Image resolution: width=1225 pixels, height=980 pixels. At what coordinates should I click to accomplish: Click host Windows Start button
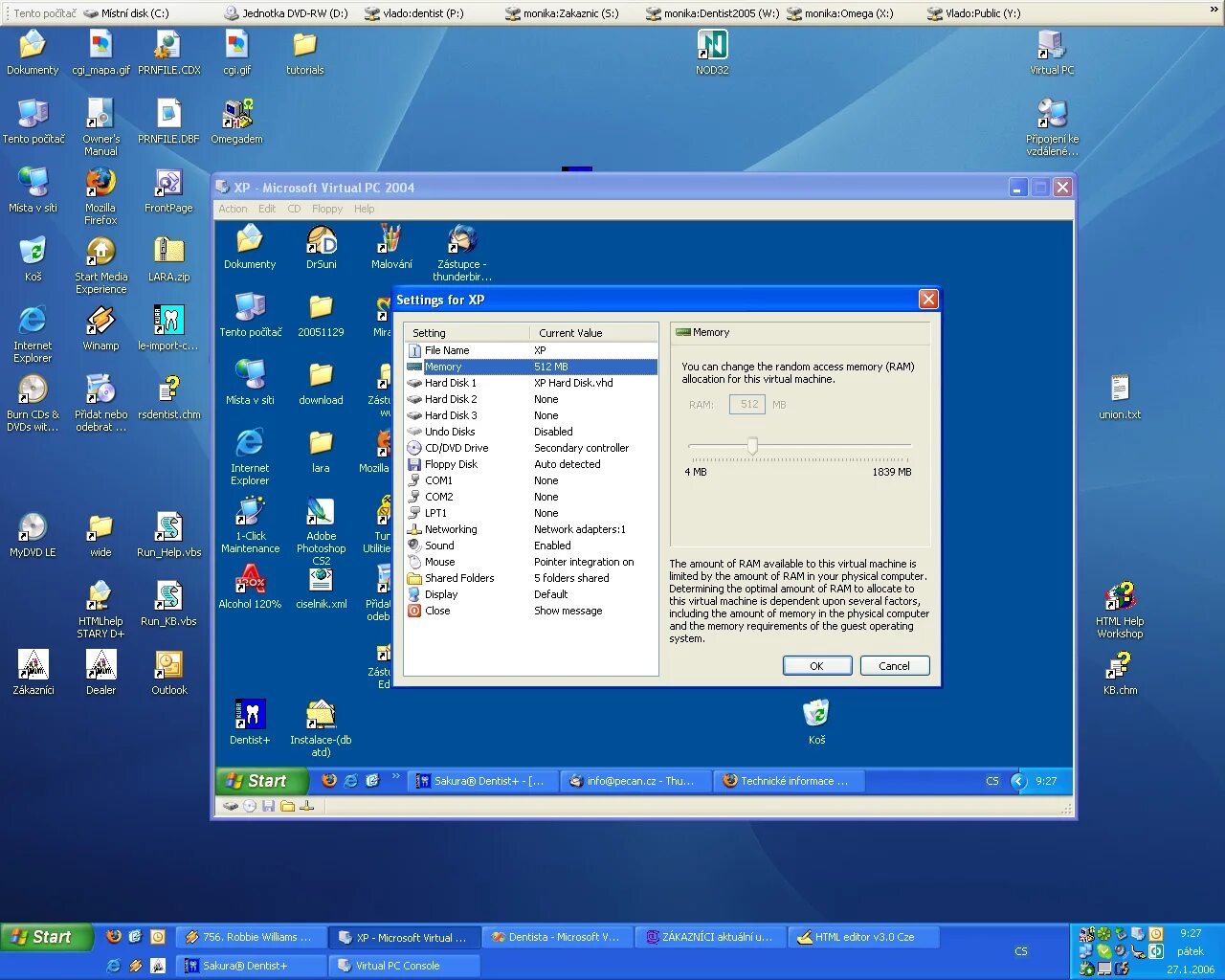47,937
